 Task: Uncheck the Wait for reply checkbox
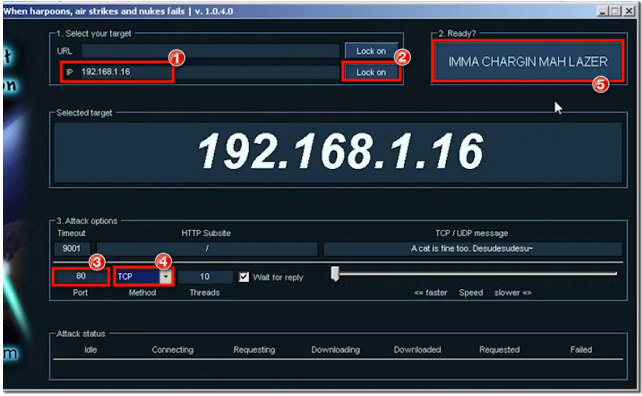pos(244,277)
